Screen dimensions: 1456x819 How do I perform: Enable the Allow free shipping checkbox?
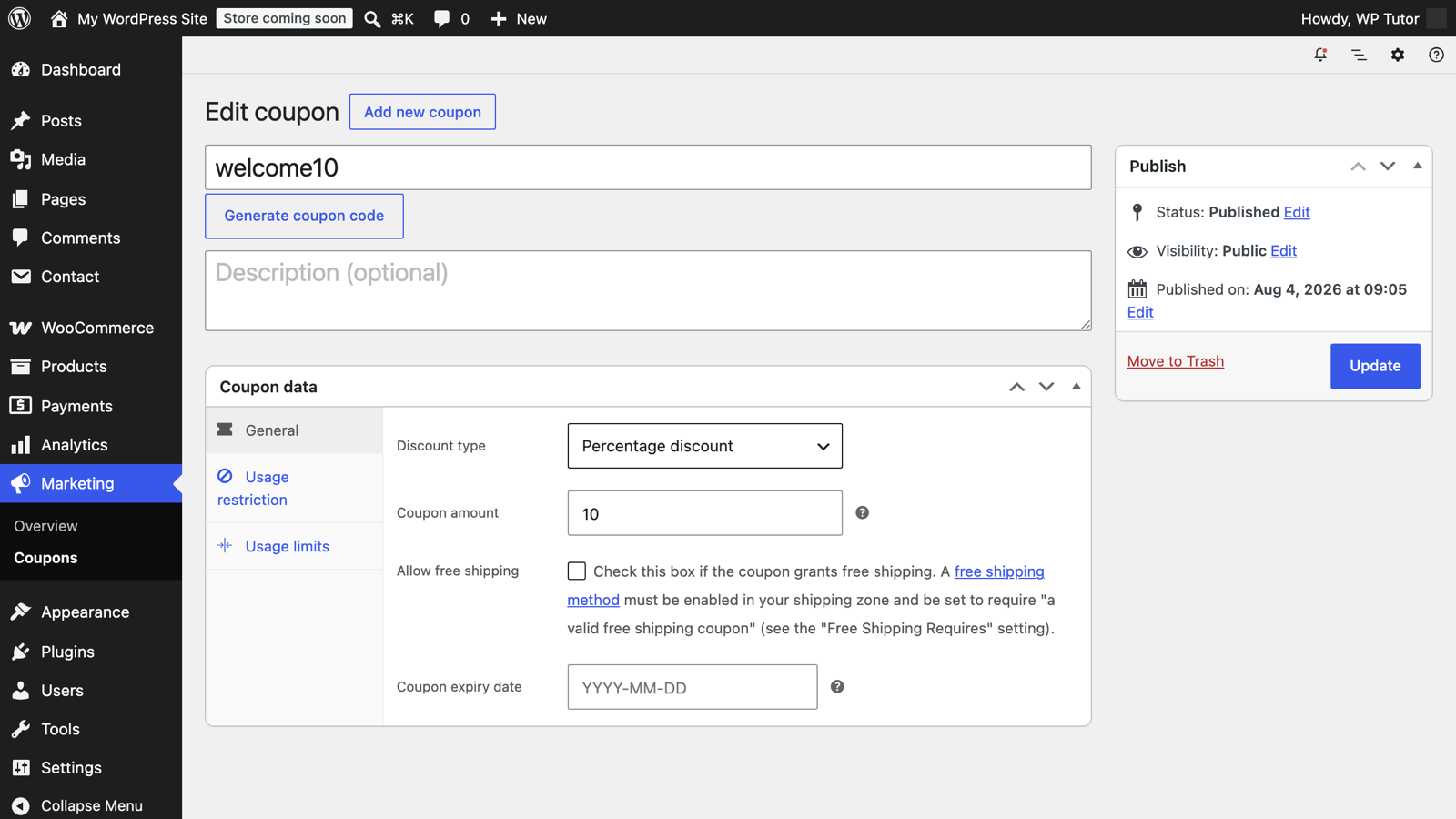[577, 571]
